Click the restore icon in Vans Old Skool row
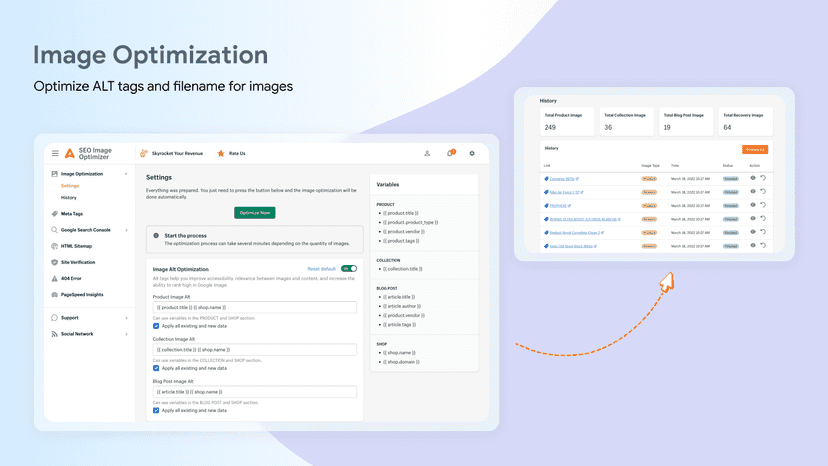Image resolution: width=828 pixels, height=466 pixels. [x=763, y=245]
